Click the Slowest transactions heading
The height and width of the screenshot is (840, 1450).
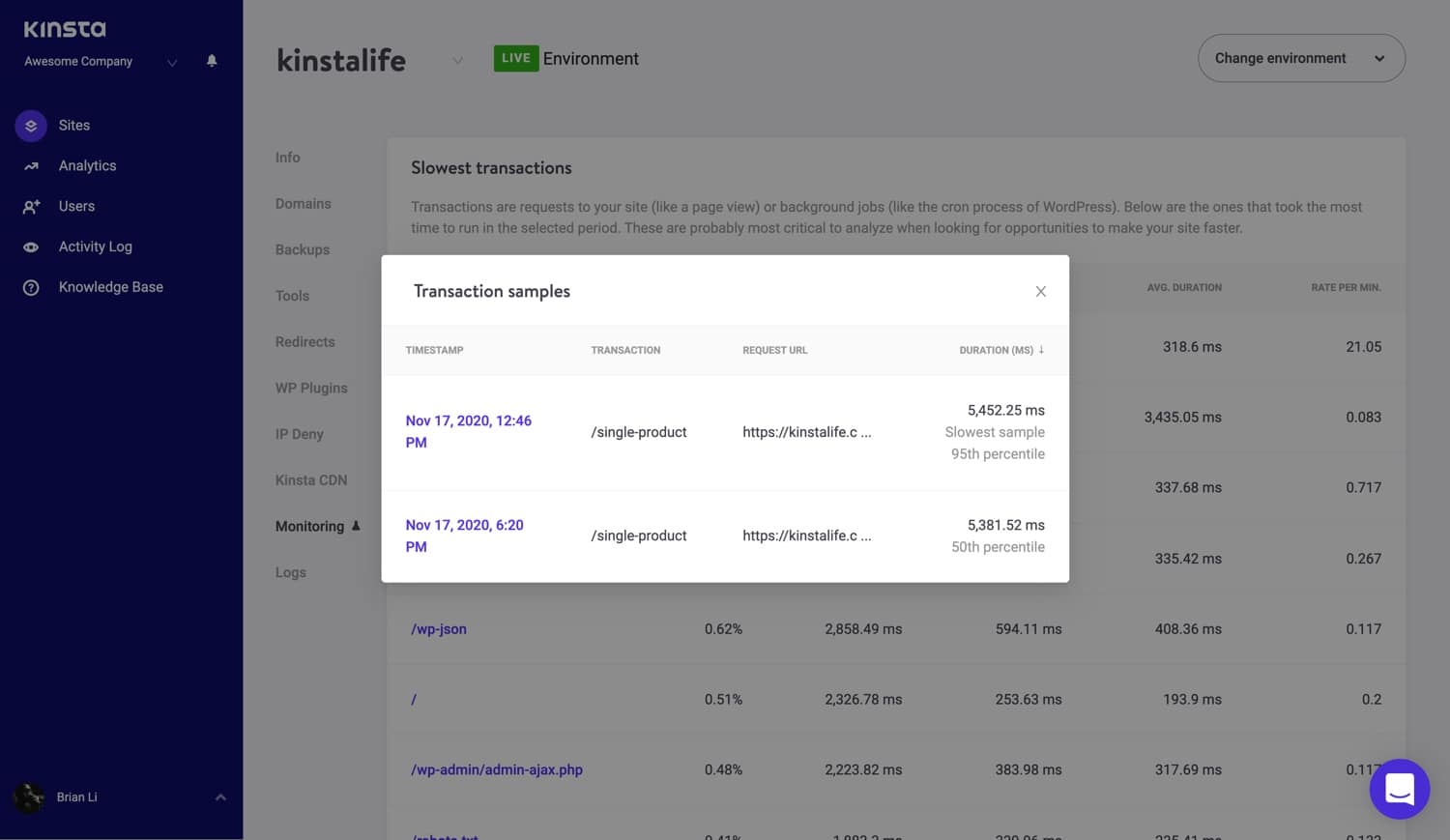pos(491,168)
